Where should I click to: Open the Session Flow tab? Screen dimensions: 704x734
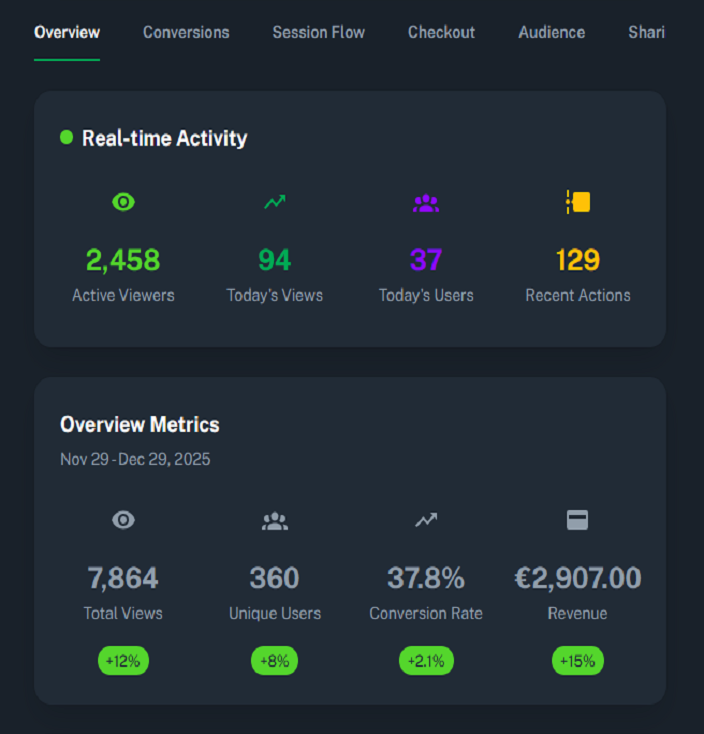pyautogui.click(x=318, y=32)
